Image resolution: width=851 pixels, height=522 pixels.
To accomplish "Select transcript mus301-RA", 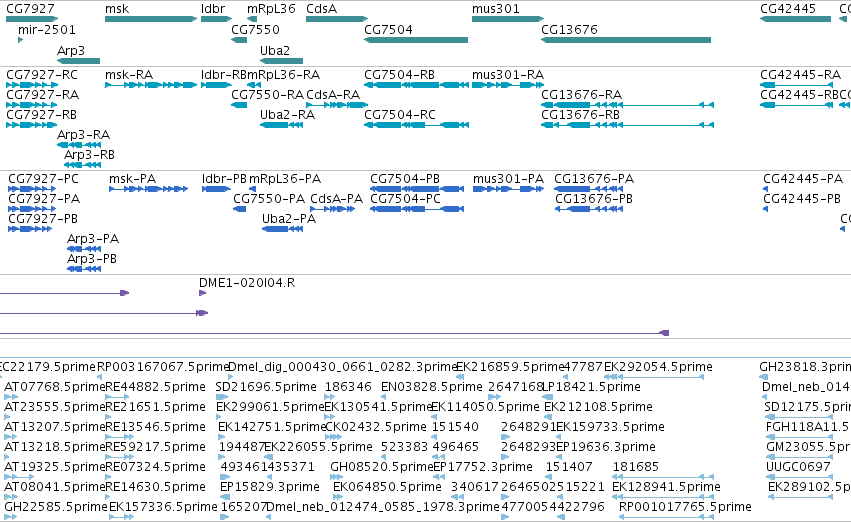I will click(x=508, y=75).
